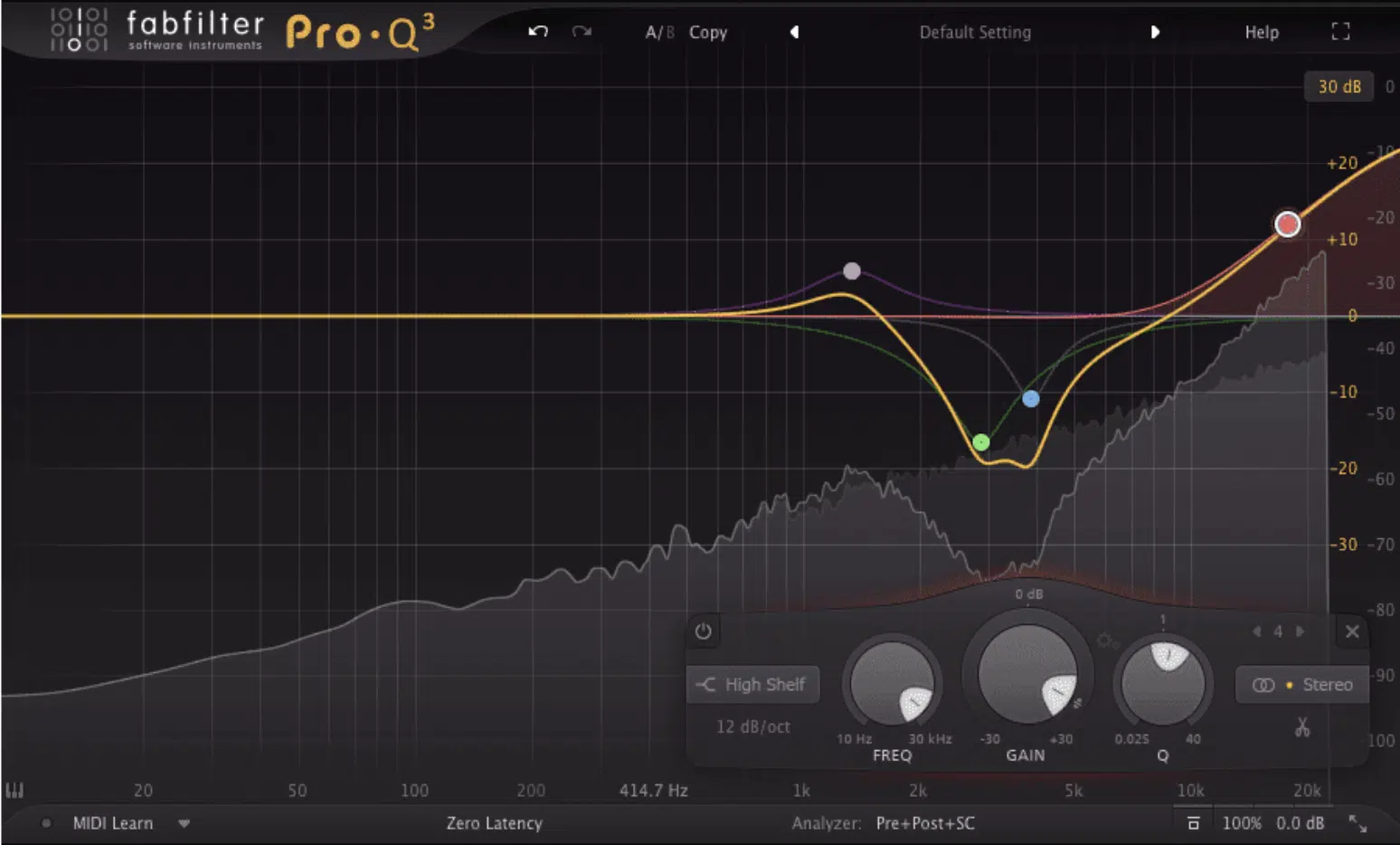Image resolution: width=1400 pixels, height=845 pixels.
Task: Open the MIDI Learn dropdown arrow
Action: 184,823
